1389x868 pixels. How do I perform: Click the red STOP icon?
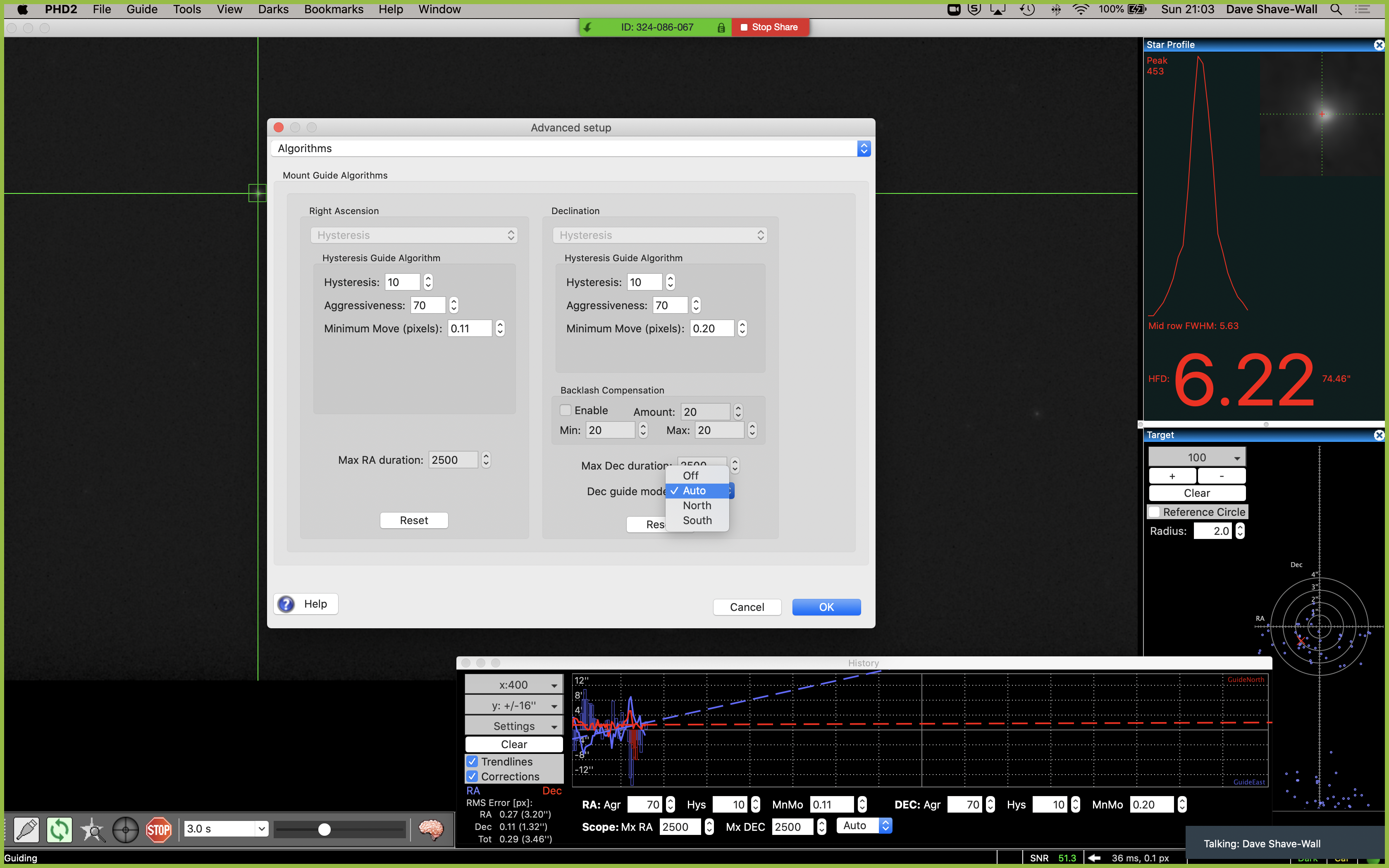[x=158, y=830]
